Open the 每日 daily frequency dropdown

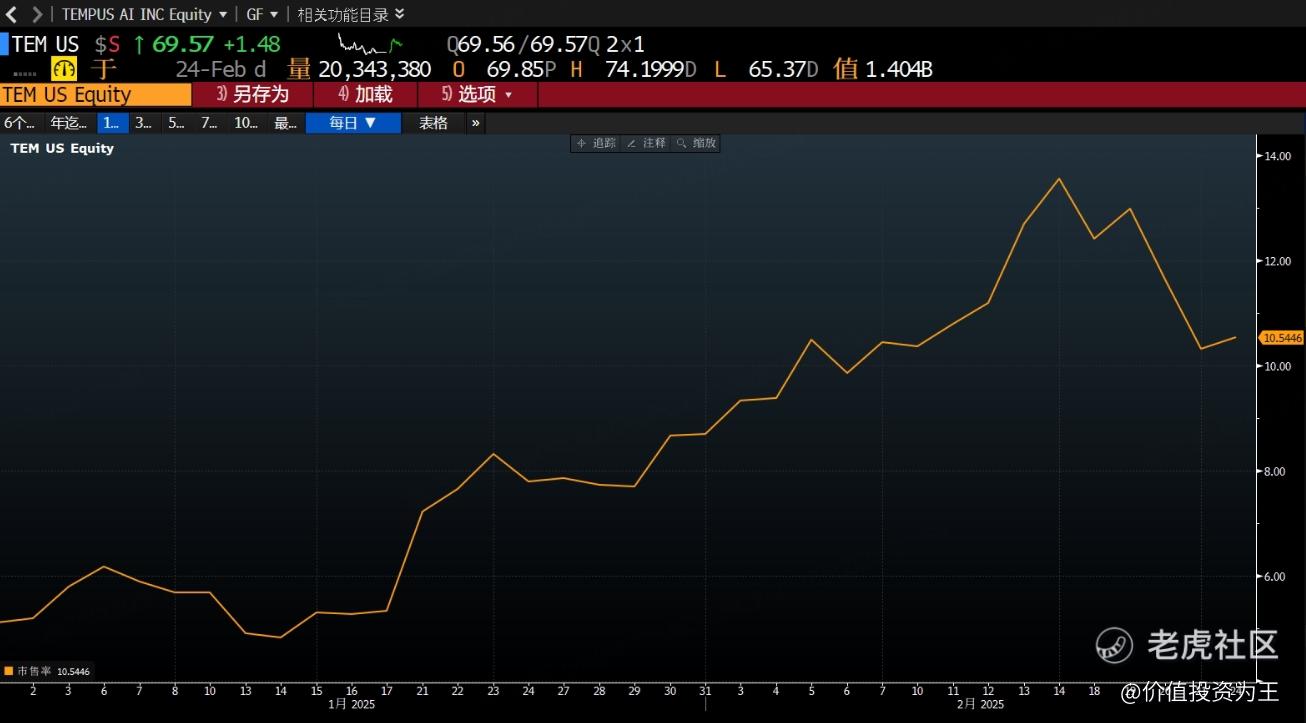point(353,123)
